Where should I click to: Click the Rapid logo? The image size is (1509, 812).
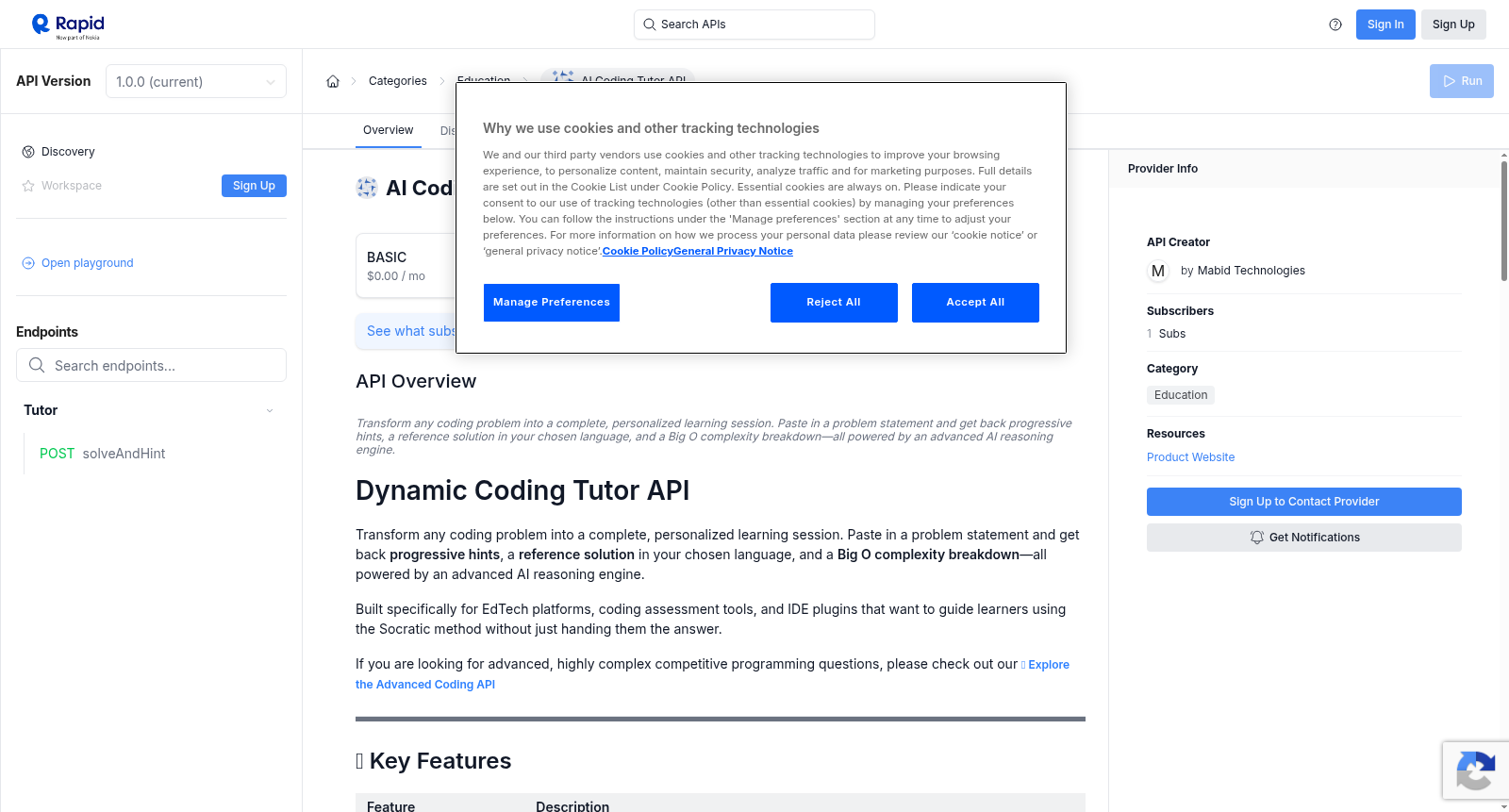pyautogui.click(x=68, y=25)
